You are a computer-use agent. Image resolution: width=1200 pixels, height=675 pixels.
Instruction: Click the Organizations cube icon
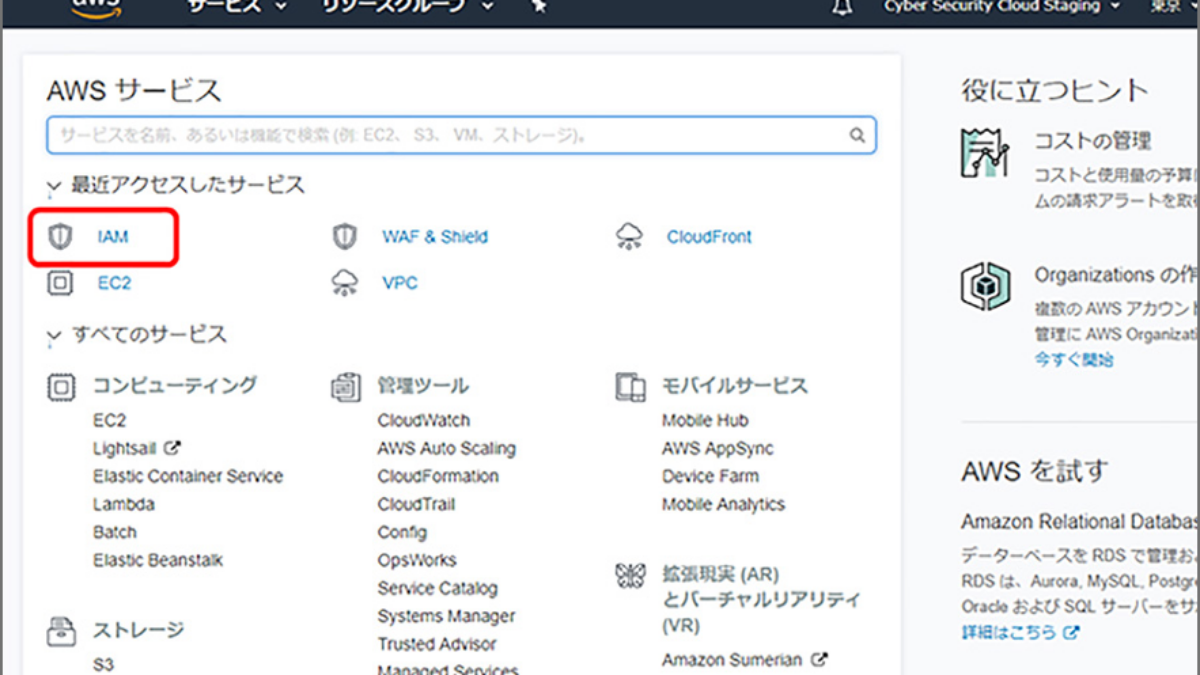(984, 286)
